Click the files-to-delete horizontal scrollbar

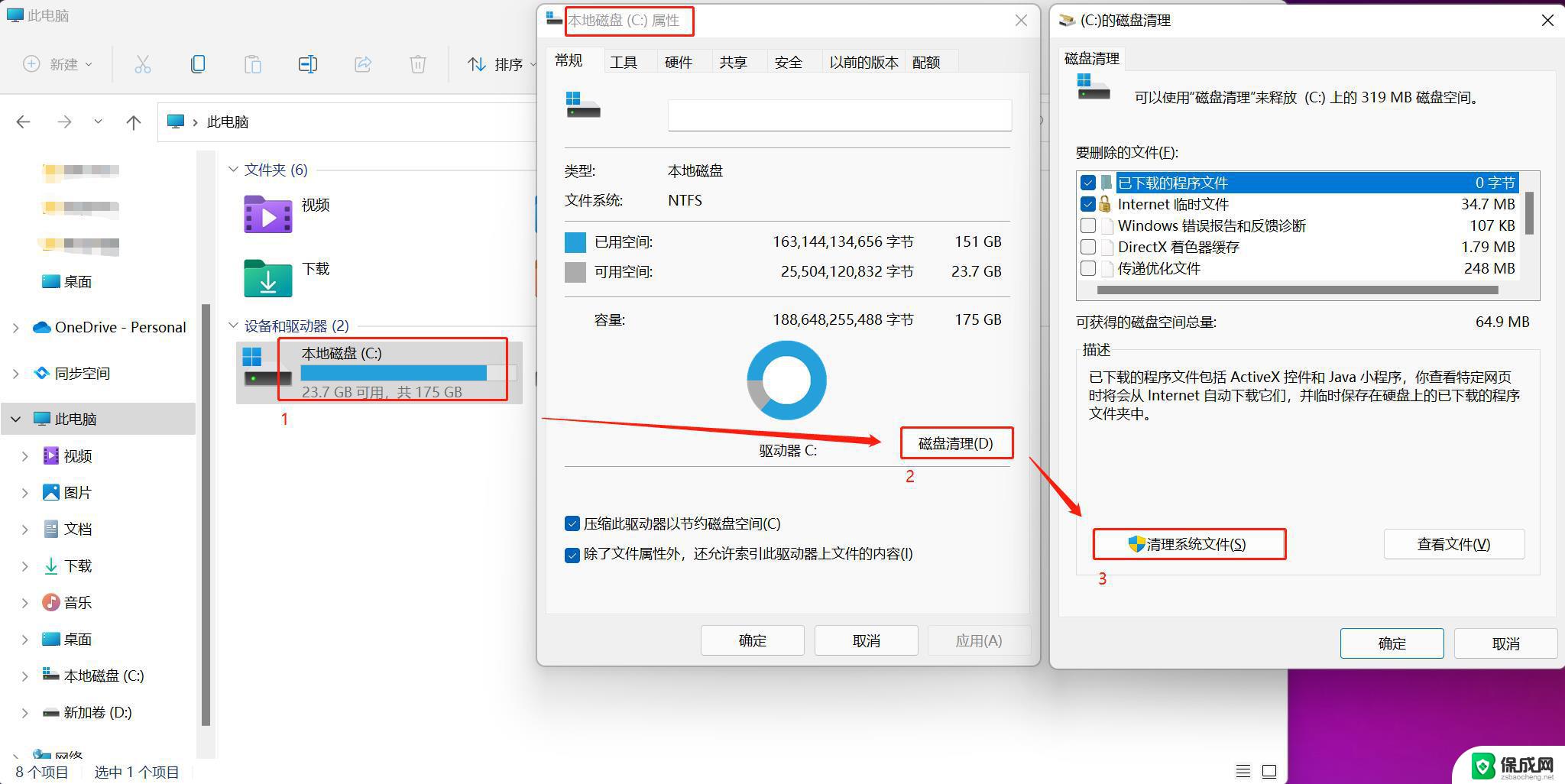coord(1298,290)
